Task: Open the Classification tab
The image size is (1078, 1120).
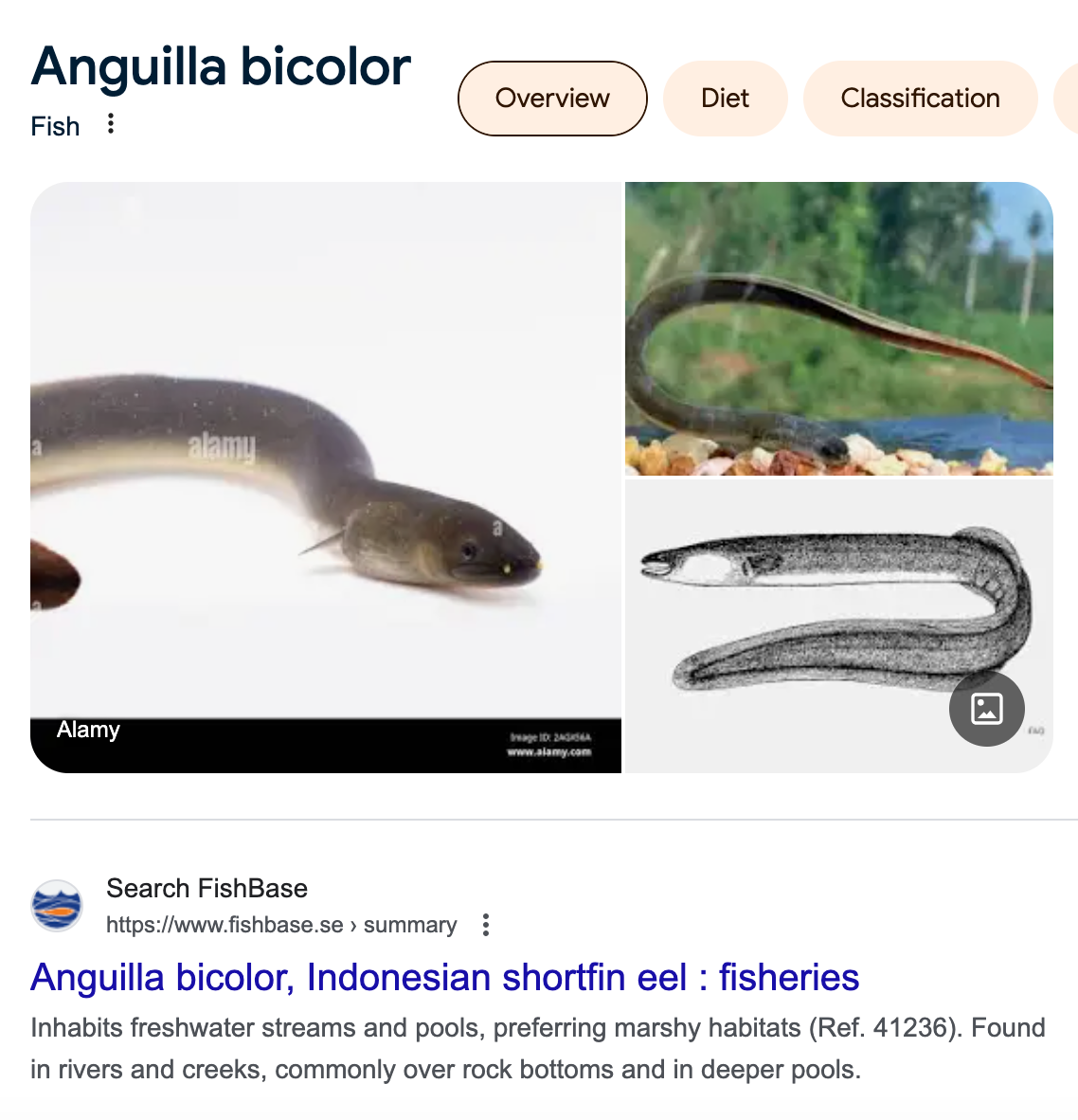Action: tap(920, 99)
